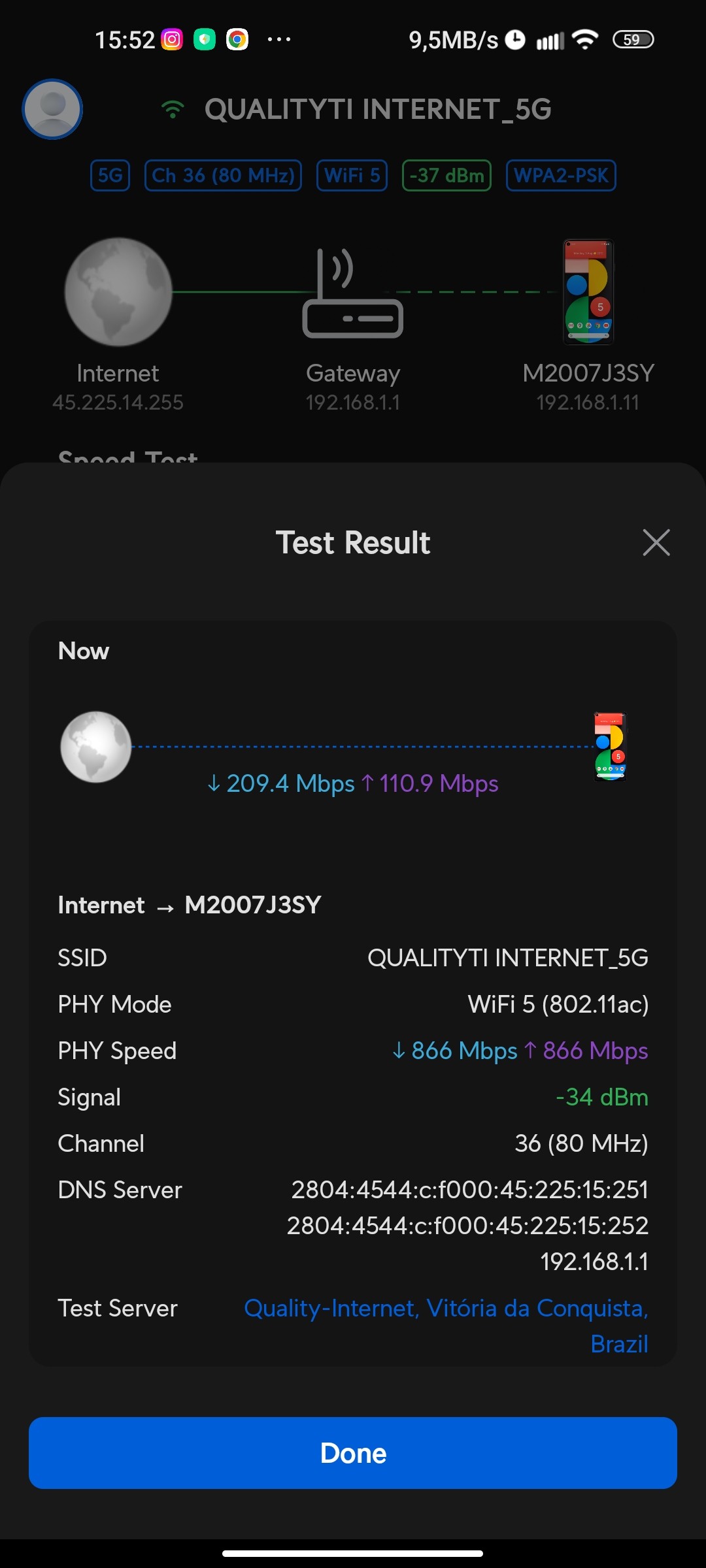Viewport: 706px width, 1568px height.
Task: Tap the Gateway router icon
Action: [353, 293]
